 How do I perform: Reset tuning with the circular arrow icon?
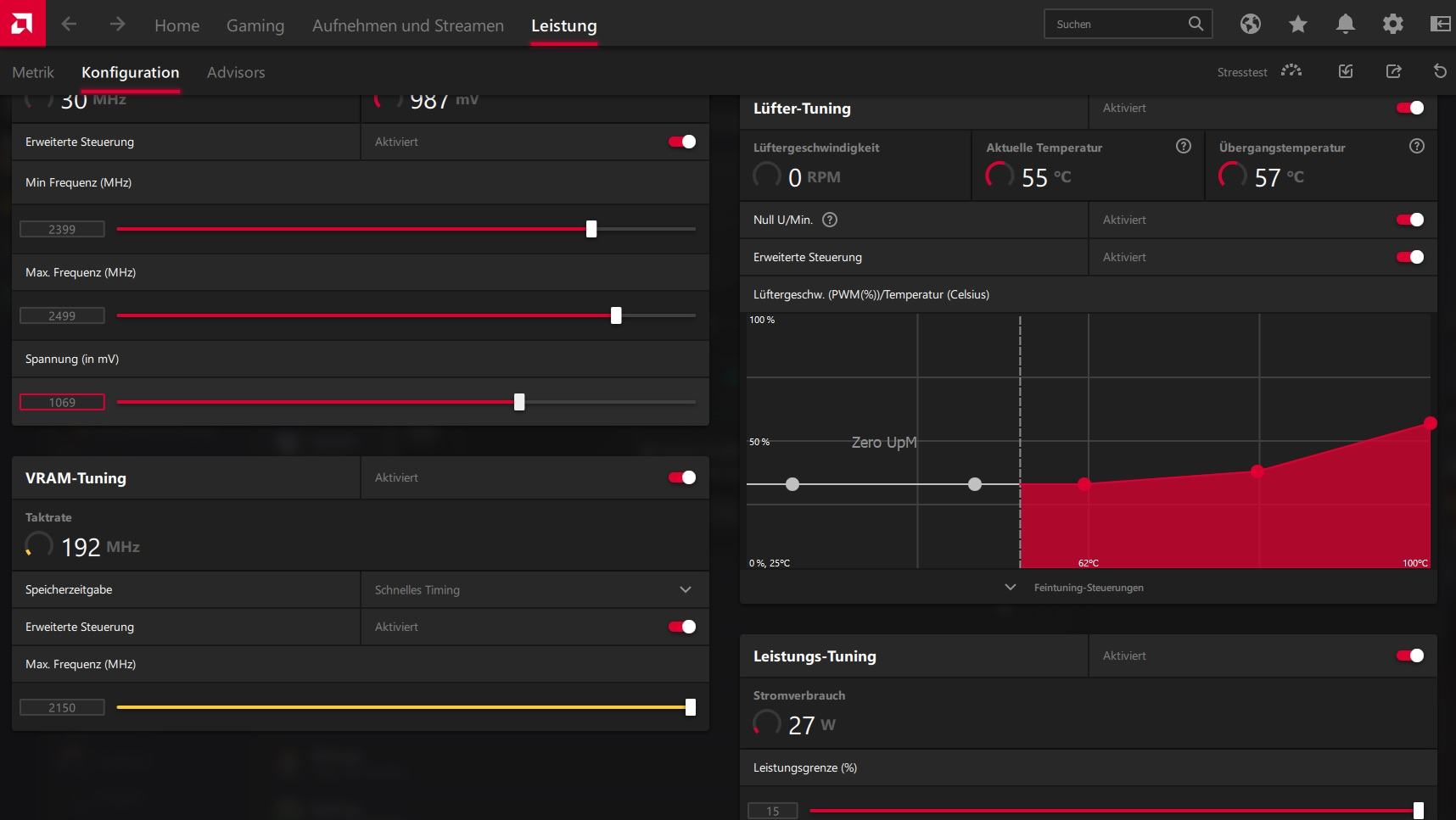(x=1440, y=71)
